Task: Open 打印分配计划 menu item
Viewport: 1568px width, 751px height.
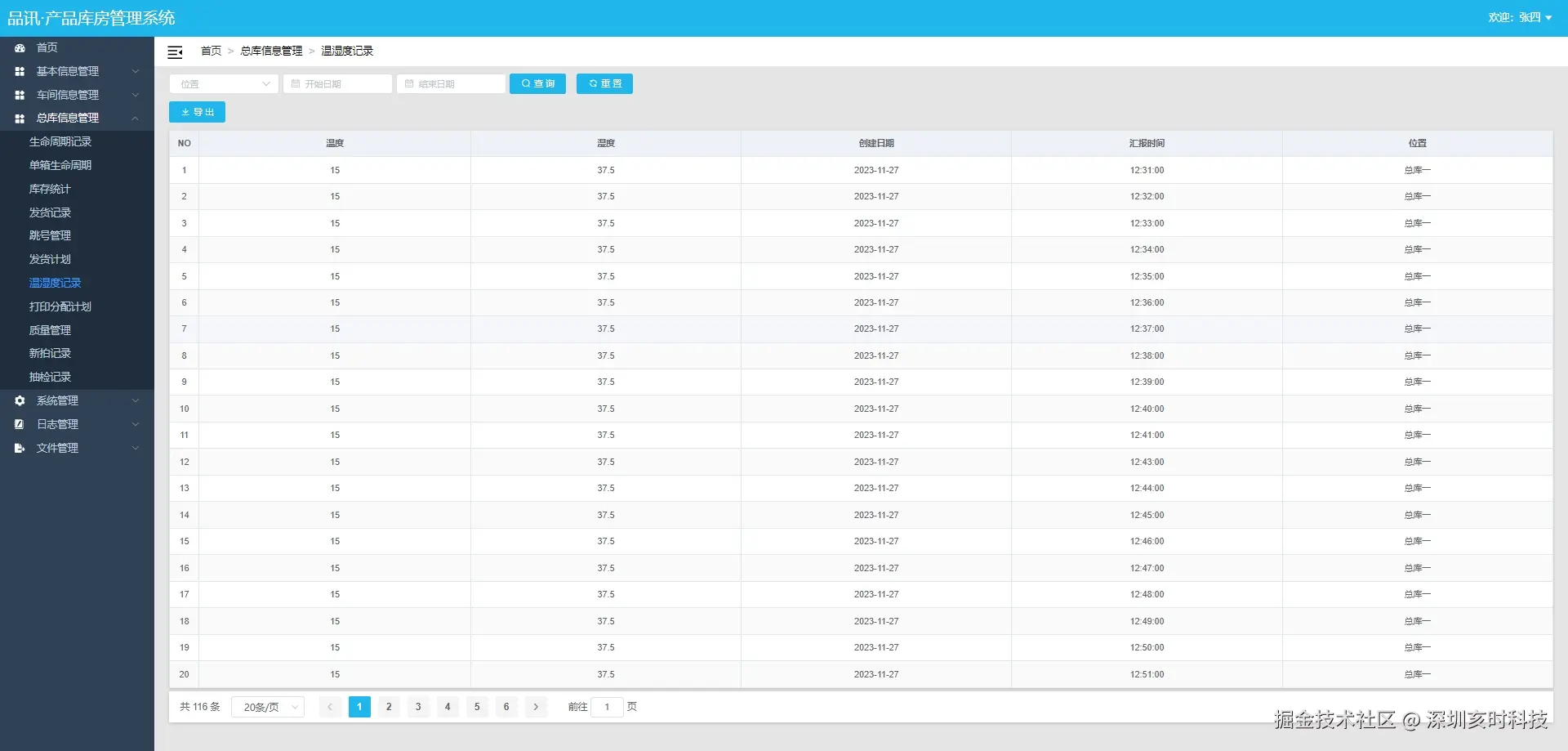Action: 60,307
